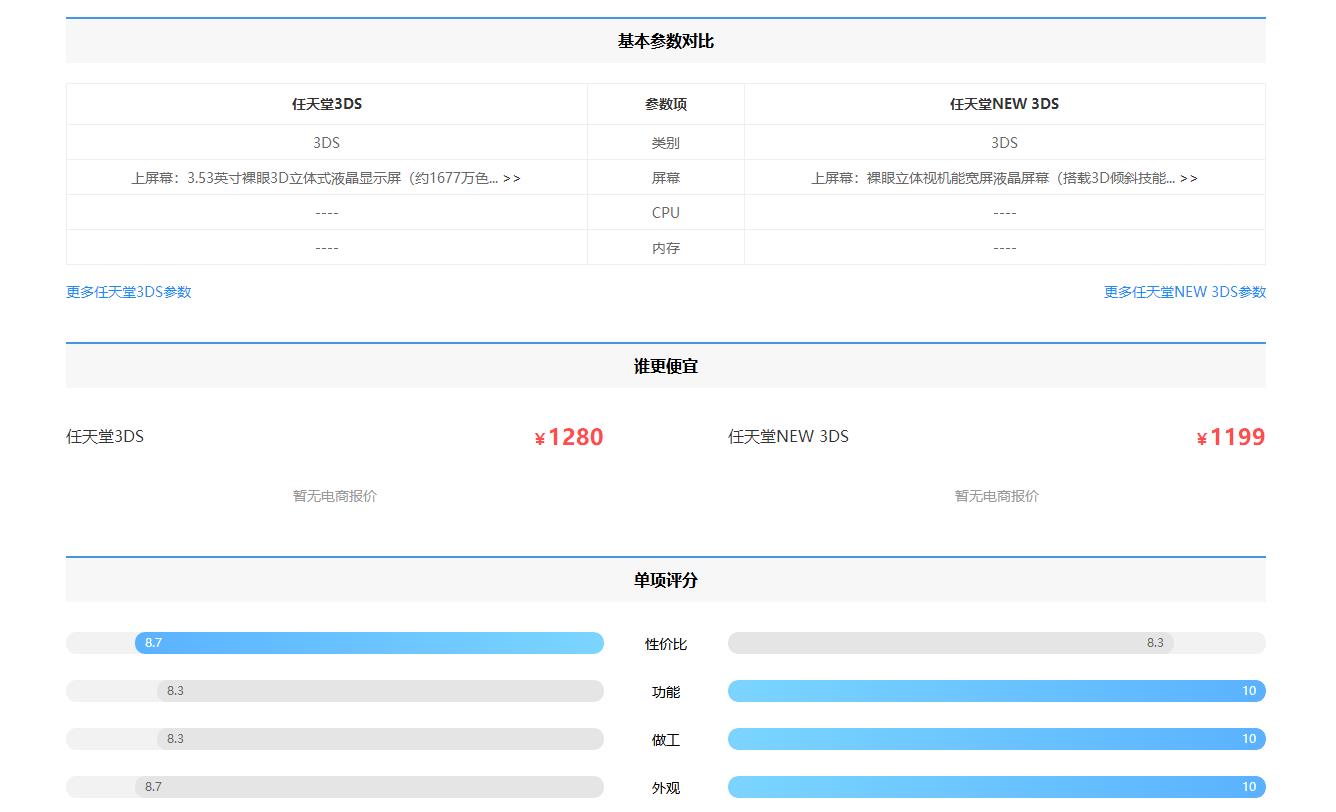Viewport: 1336px width, 812px height.
Task: Click the 内存 parameter cell
Action: [665, 247]
